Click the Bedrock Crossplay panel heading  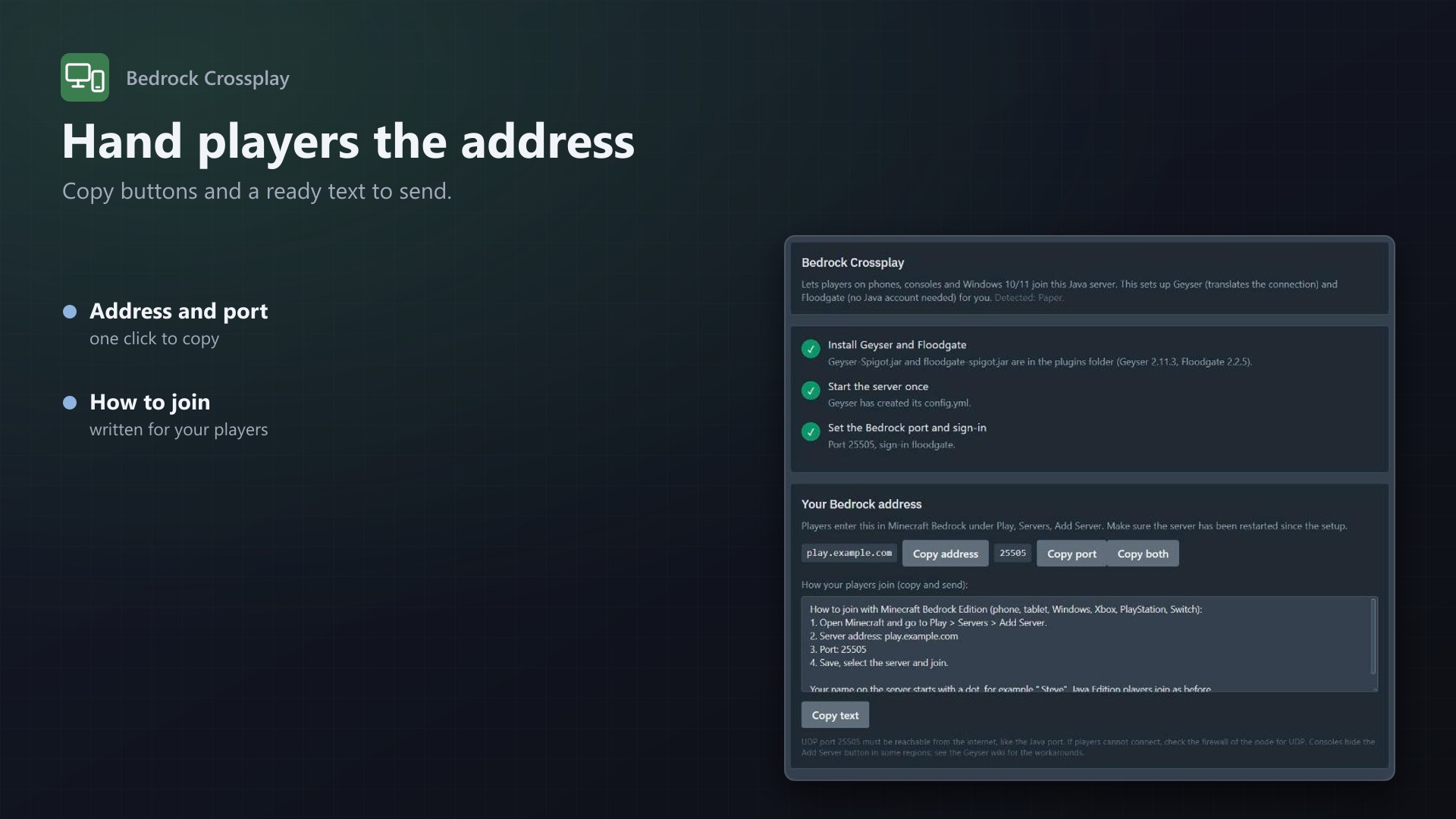coord(852,262)
